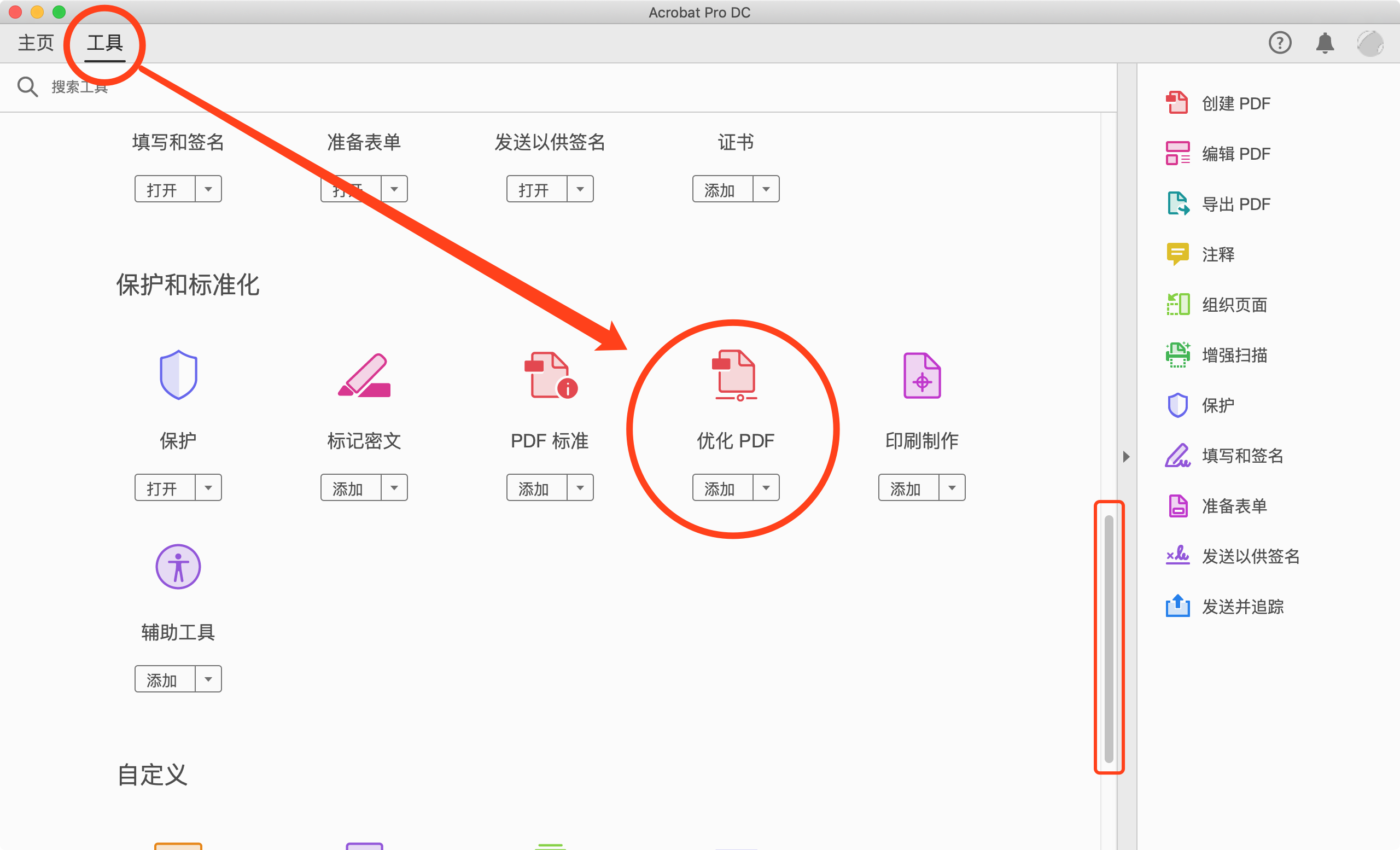Click the 编辑 PDF icon in sidebar
Viewport: 1400px width, 850px height.
(1177, 153)
